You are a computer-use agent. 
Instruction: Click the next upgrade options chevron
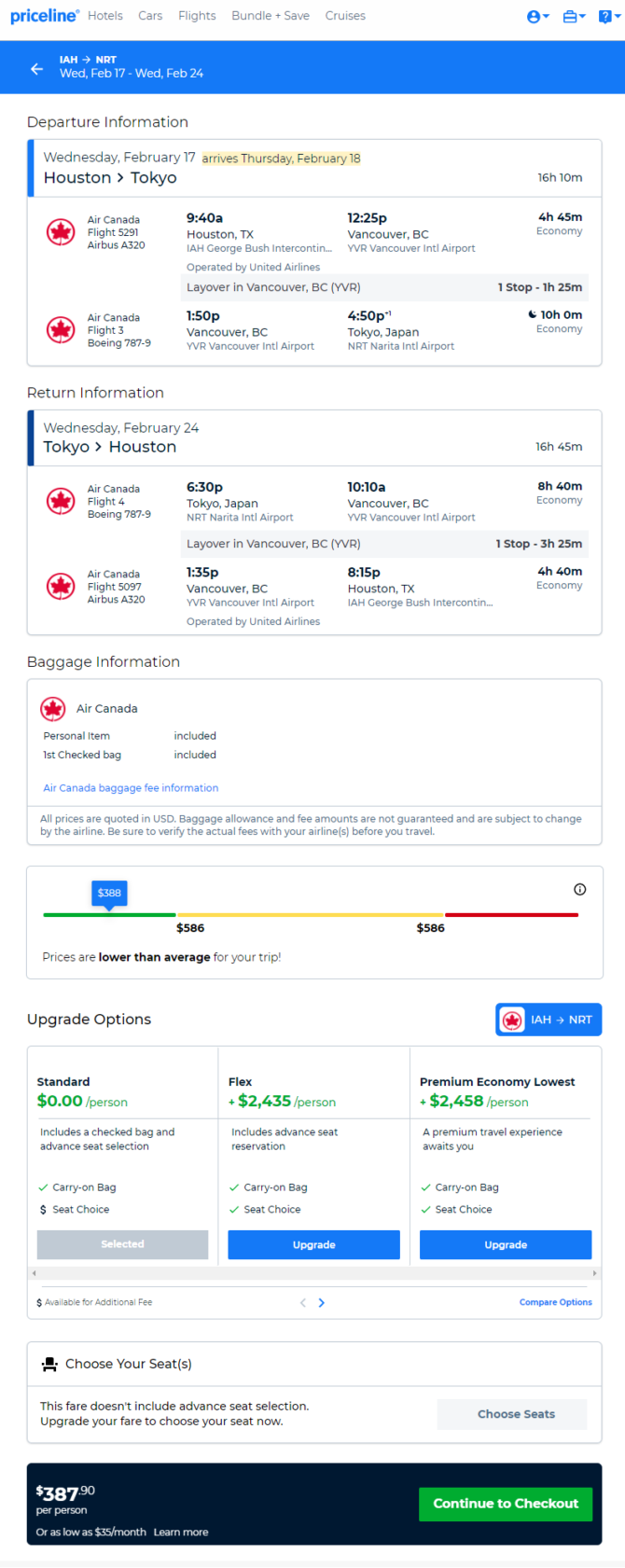click(322, 1302)
